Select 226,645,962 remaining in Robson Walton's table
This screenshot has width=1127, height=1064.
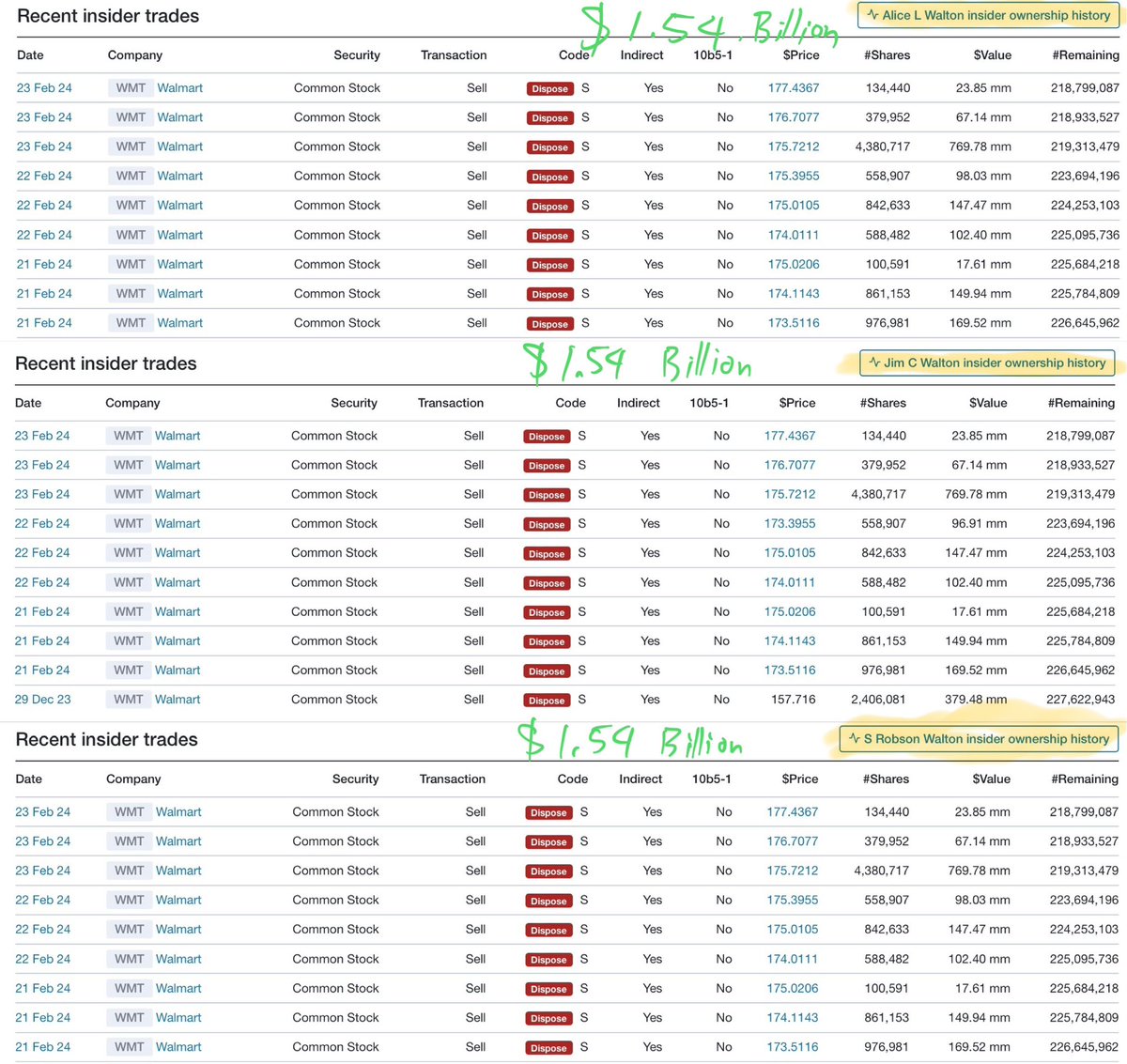1084,1047
